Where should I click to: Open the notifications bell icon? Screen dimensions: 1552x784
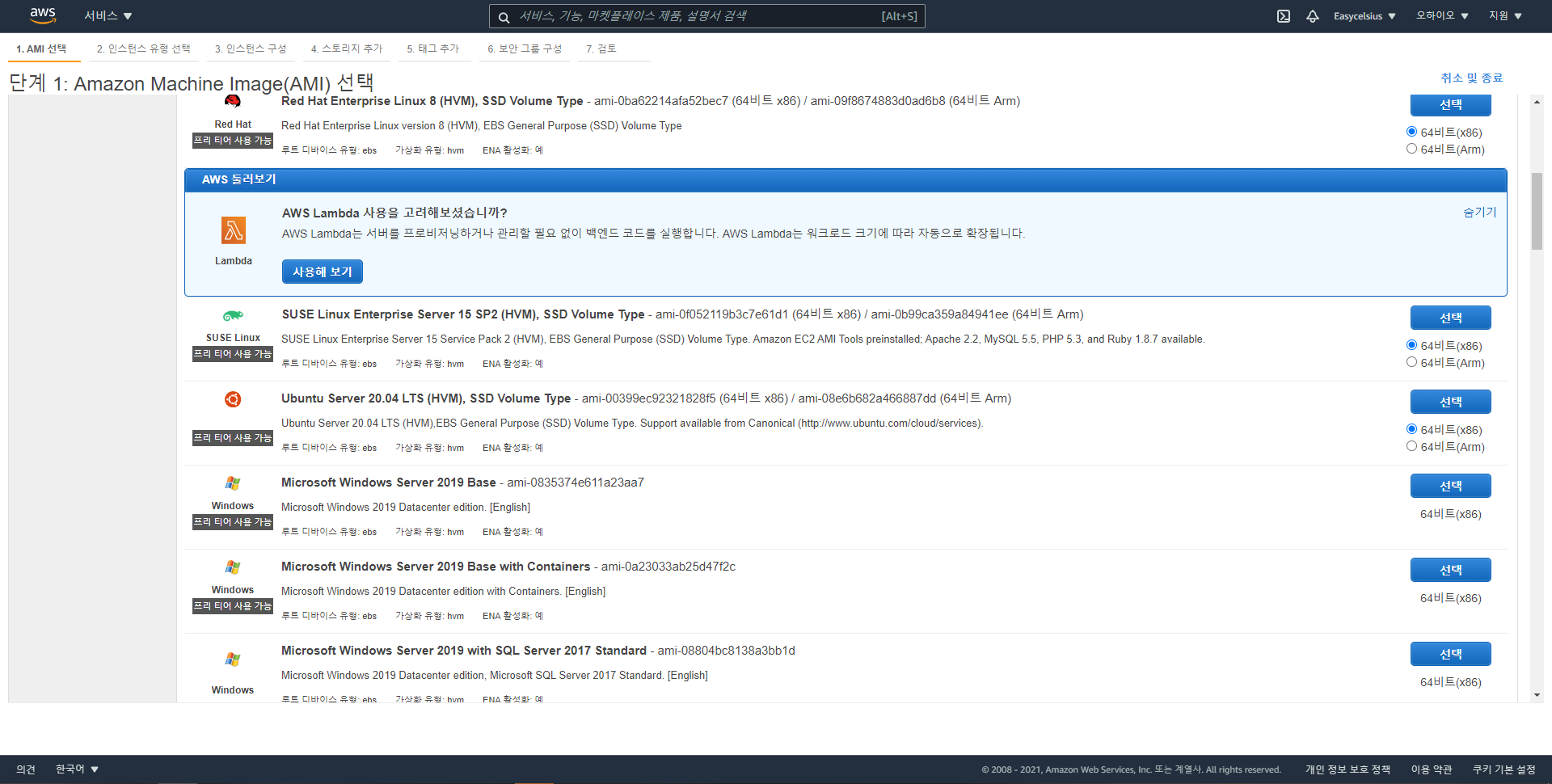click(1313, 16)
